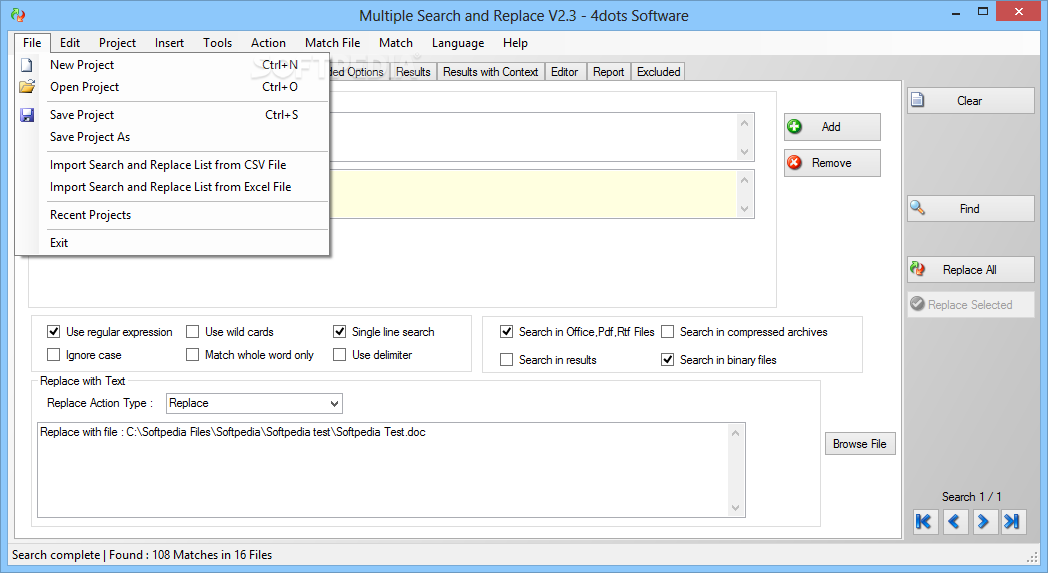Open the Match File menu
The image size is (1048, 573).
[332, 43]
